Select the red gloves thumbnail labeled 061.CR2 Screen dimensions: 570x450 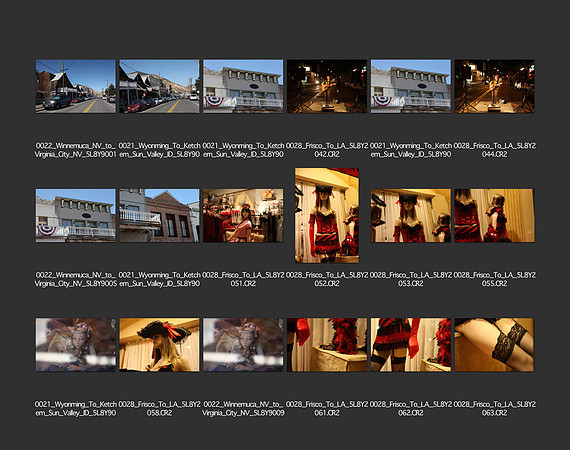point(327,345)
